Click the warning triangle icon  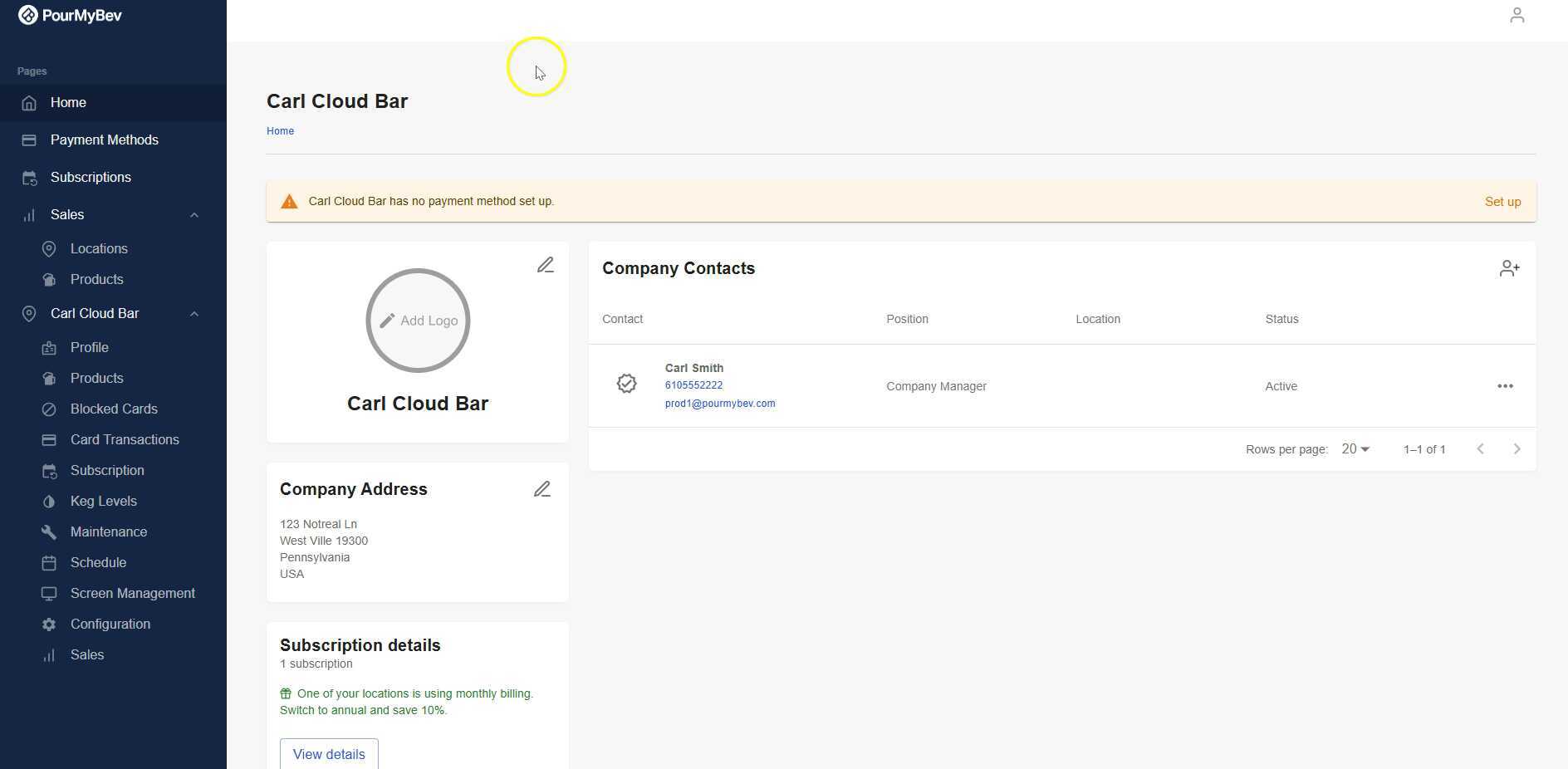click(289, 202)
